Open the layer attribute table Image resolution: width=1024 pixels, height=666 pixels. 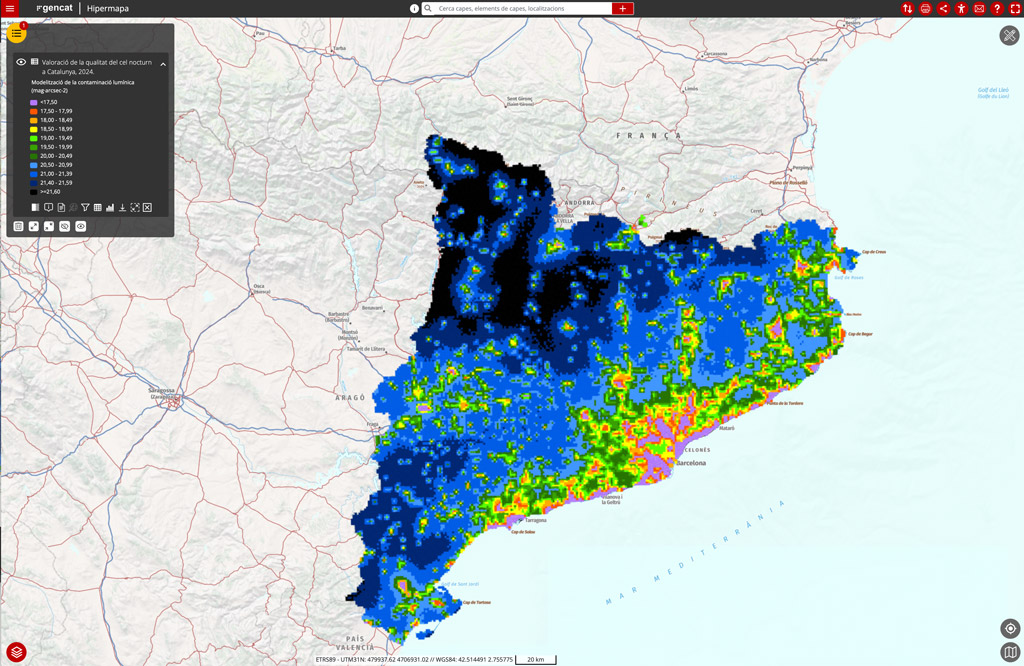pyautogui.click(x=97, y=208)
